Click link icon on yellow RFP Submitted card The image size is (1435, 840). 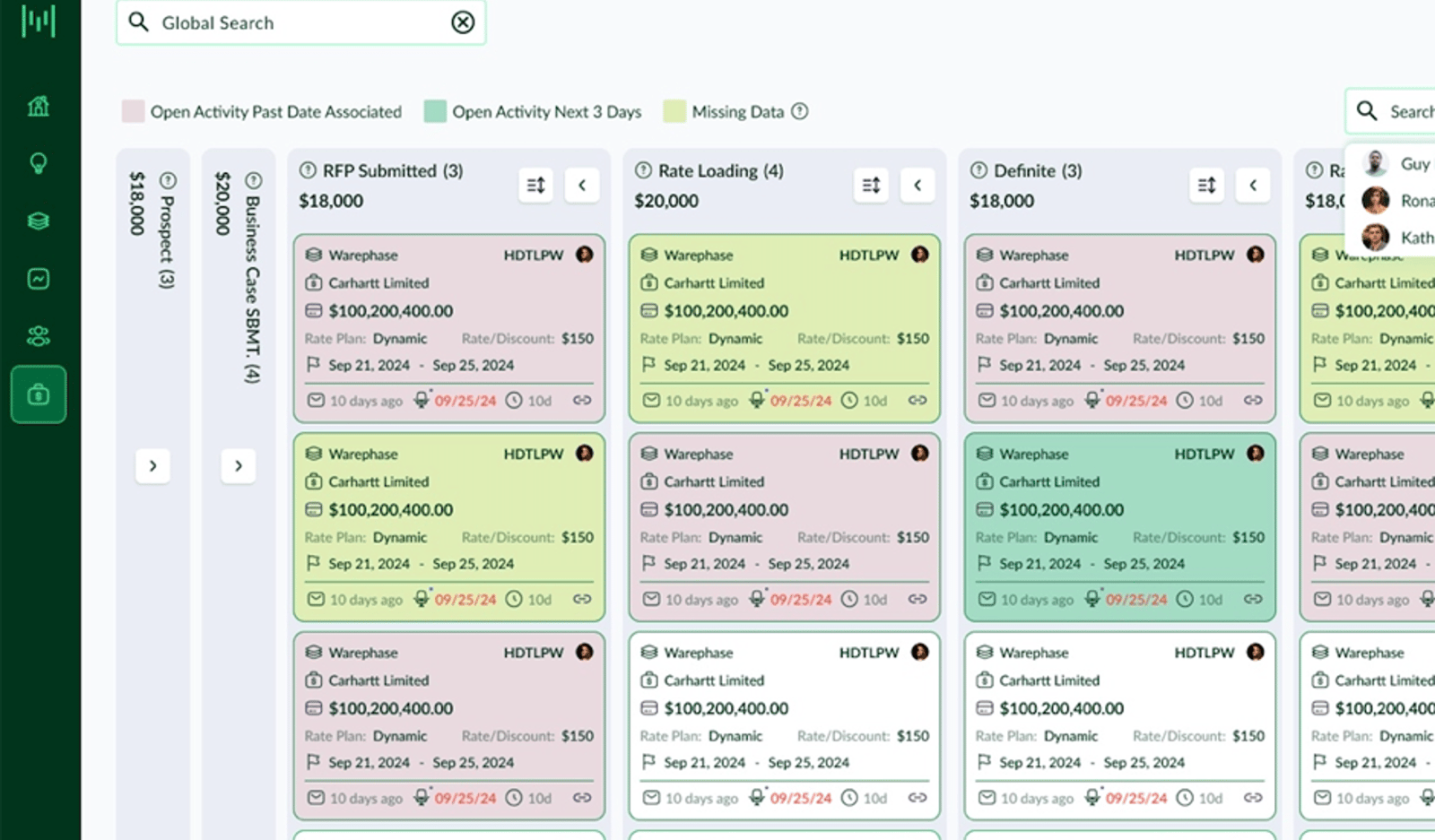pos(582,599)
